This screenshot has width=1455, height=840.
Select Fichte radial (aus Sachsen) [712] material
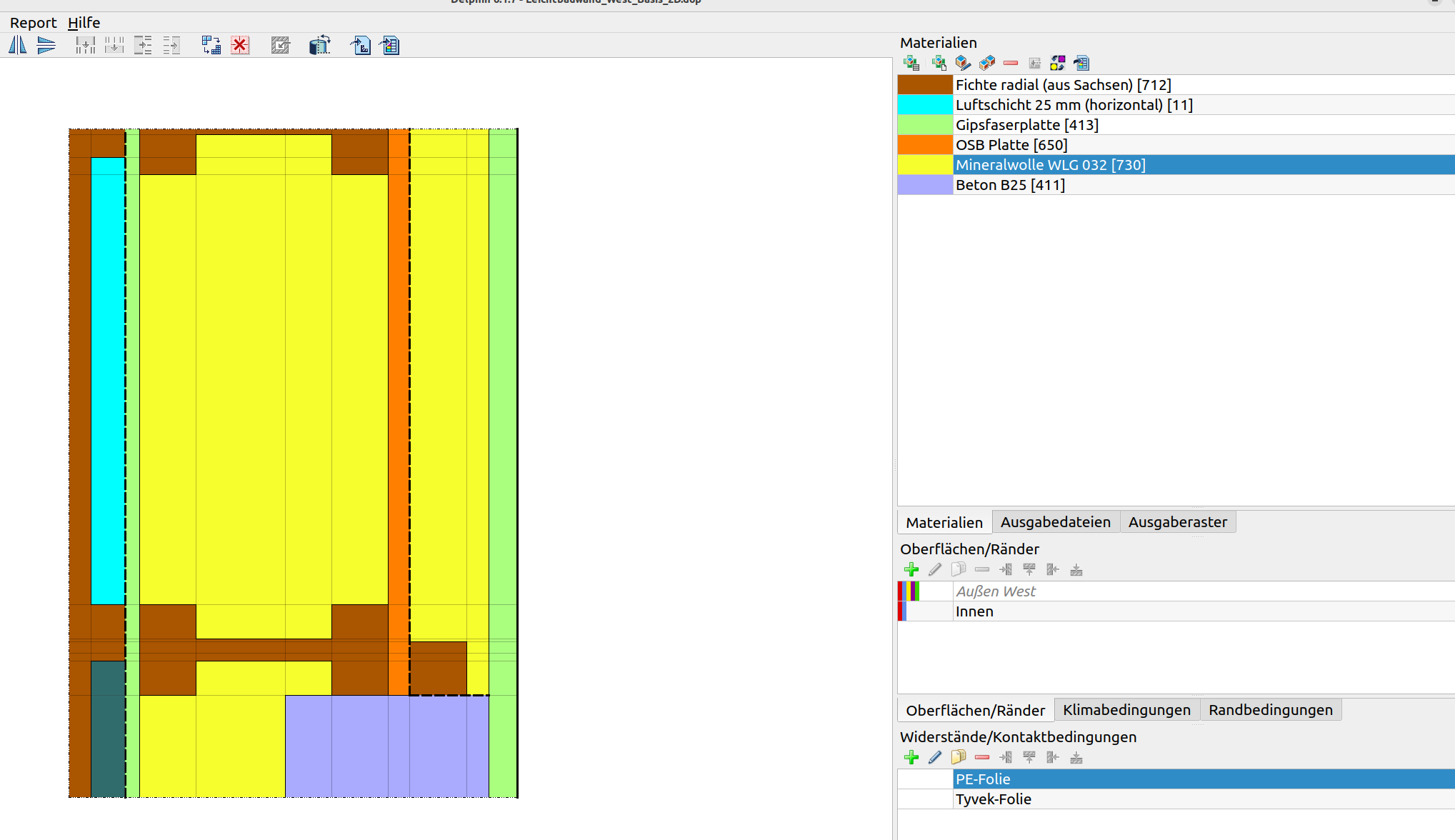click(1176, 85)
